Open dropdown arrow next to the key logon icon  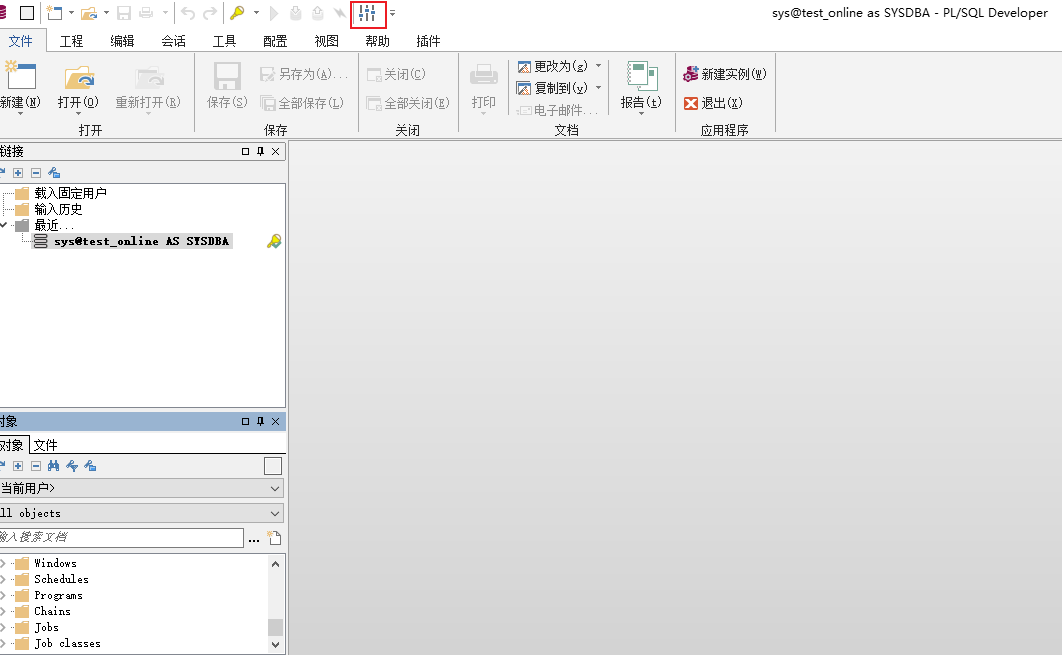[256, 13]
